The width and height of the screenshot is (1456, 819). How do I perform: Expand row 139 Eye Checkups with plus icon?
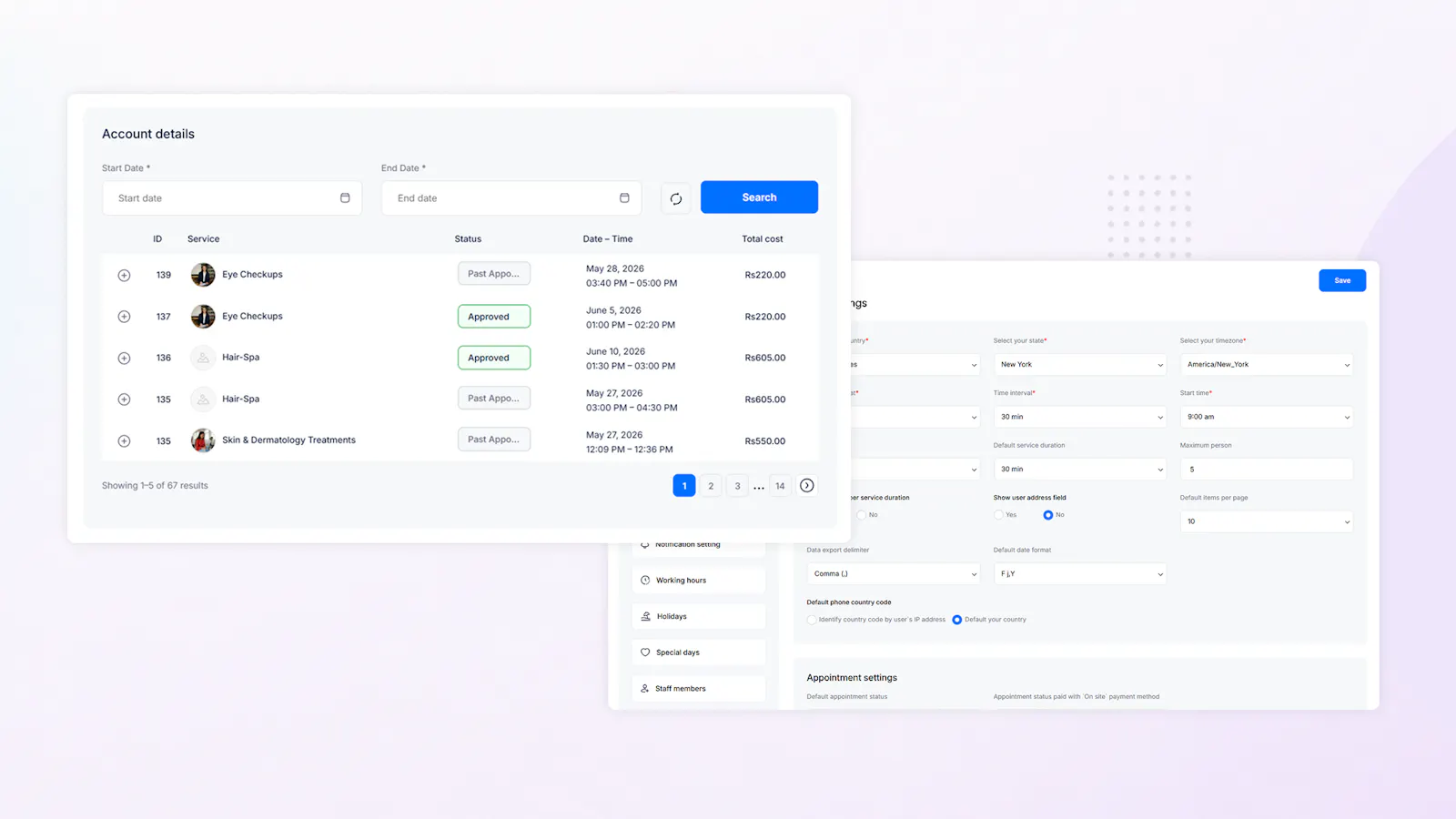click(x=124, y=275)
